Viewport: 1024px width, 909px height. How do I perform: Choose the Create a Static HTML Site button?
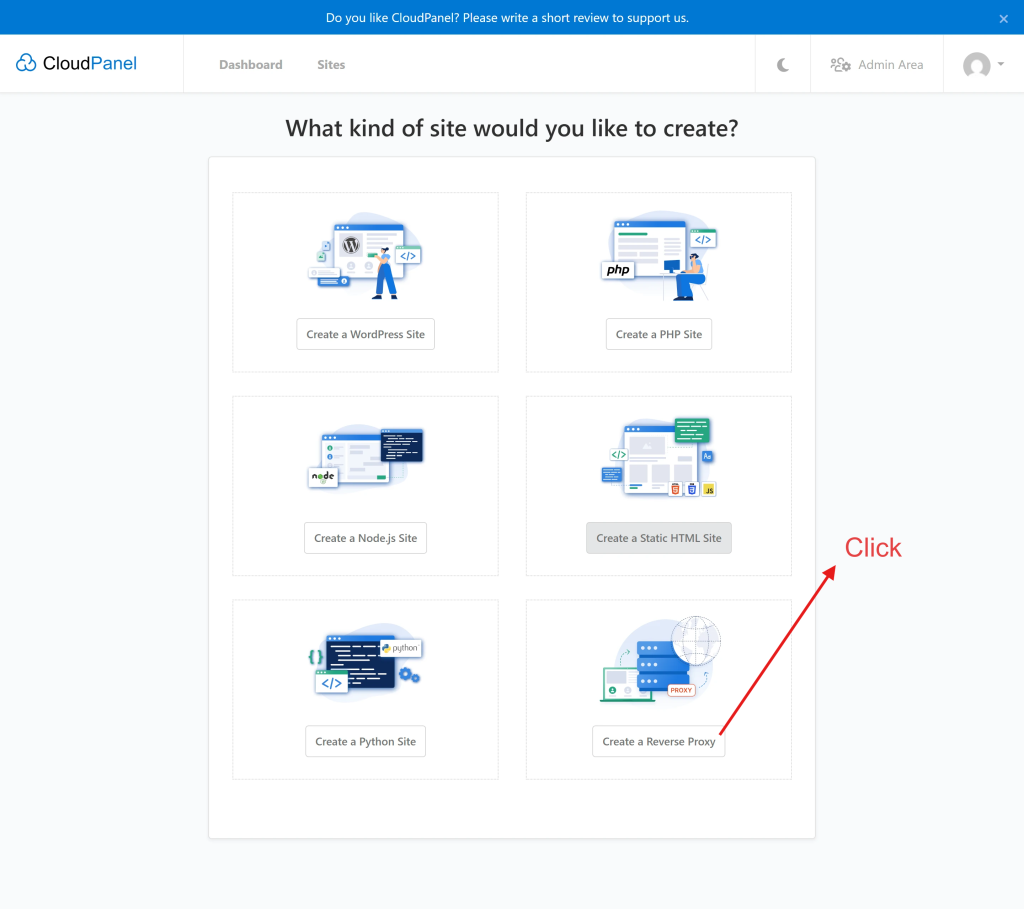point(658,538)
